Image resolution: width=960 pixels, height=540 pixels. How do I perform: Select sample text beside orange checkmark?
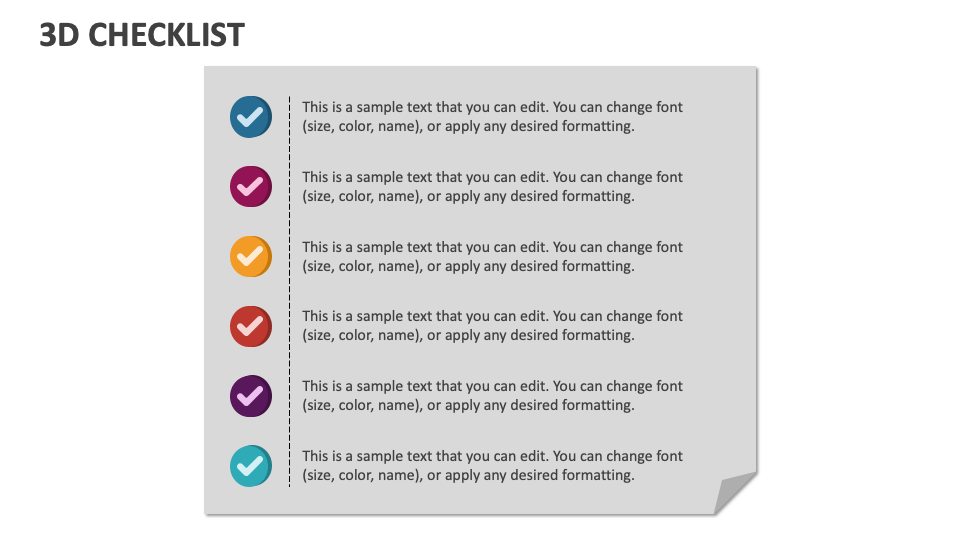(x=492, y=256)
